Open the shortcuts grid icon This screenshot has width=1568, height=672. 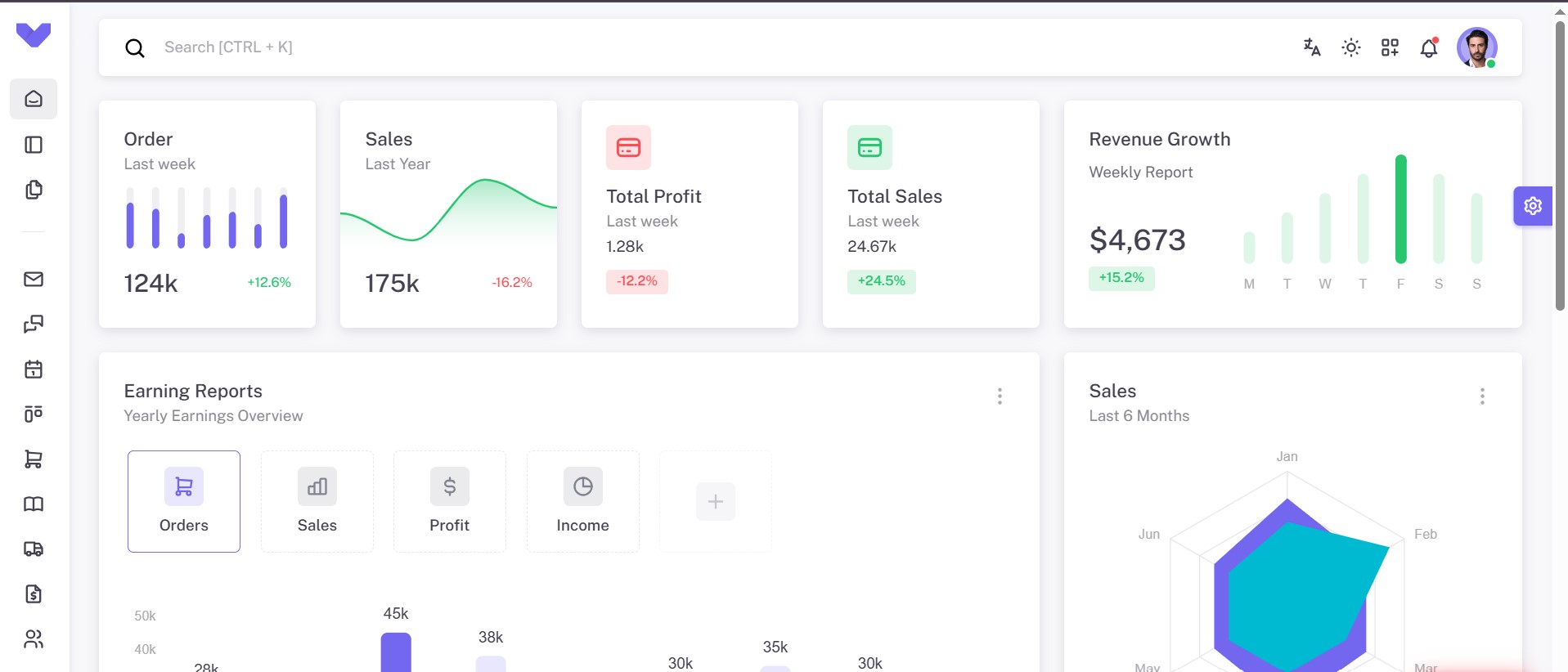[1390, 47]
